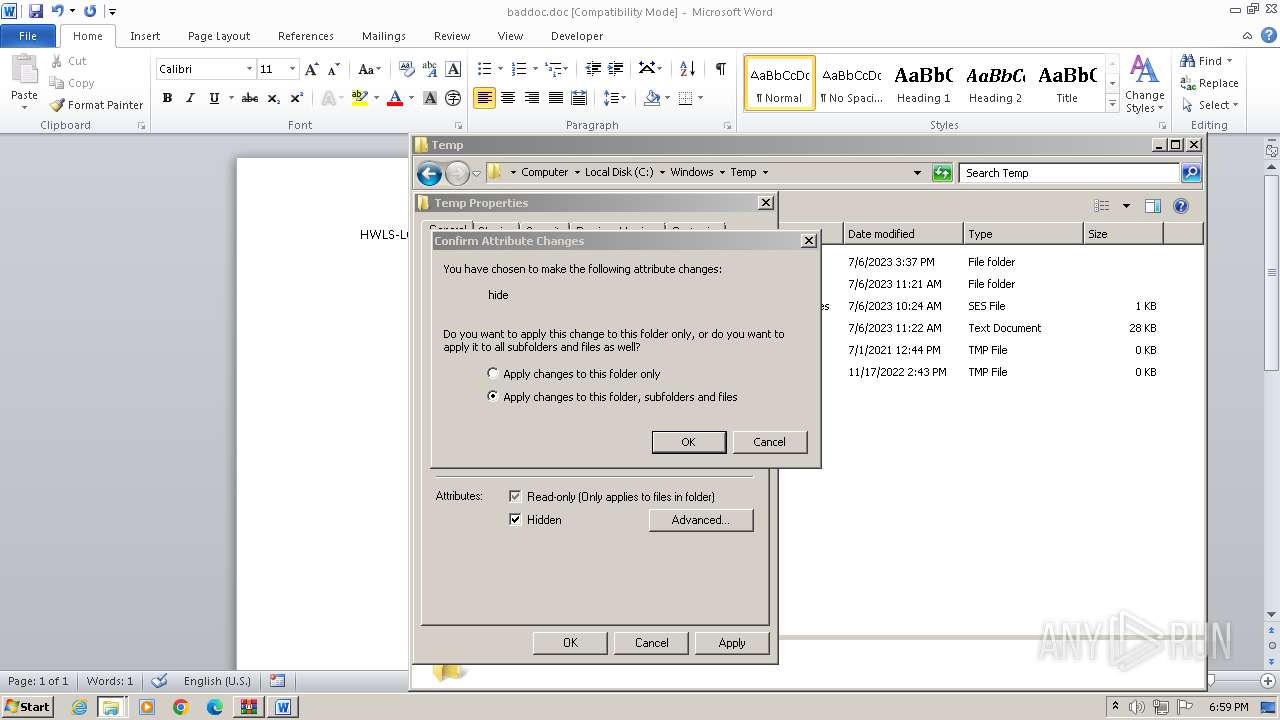Click shading paint bucket color
Image resolution: width=1280 pixels, height=720 pixels.
(x=652, y=98)
